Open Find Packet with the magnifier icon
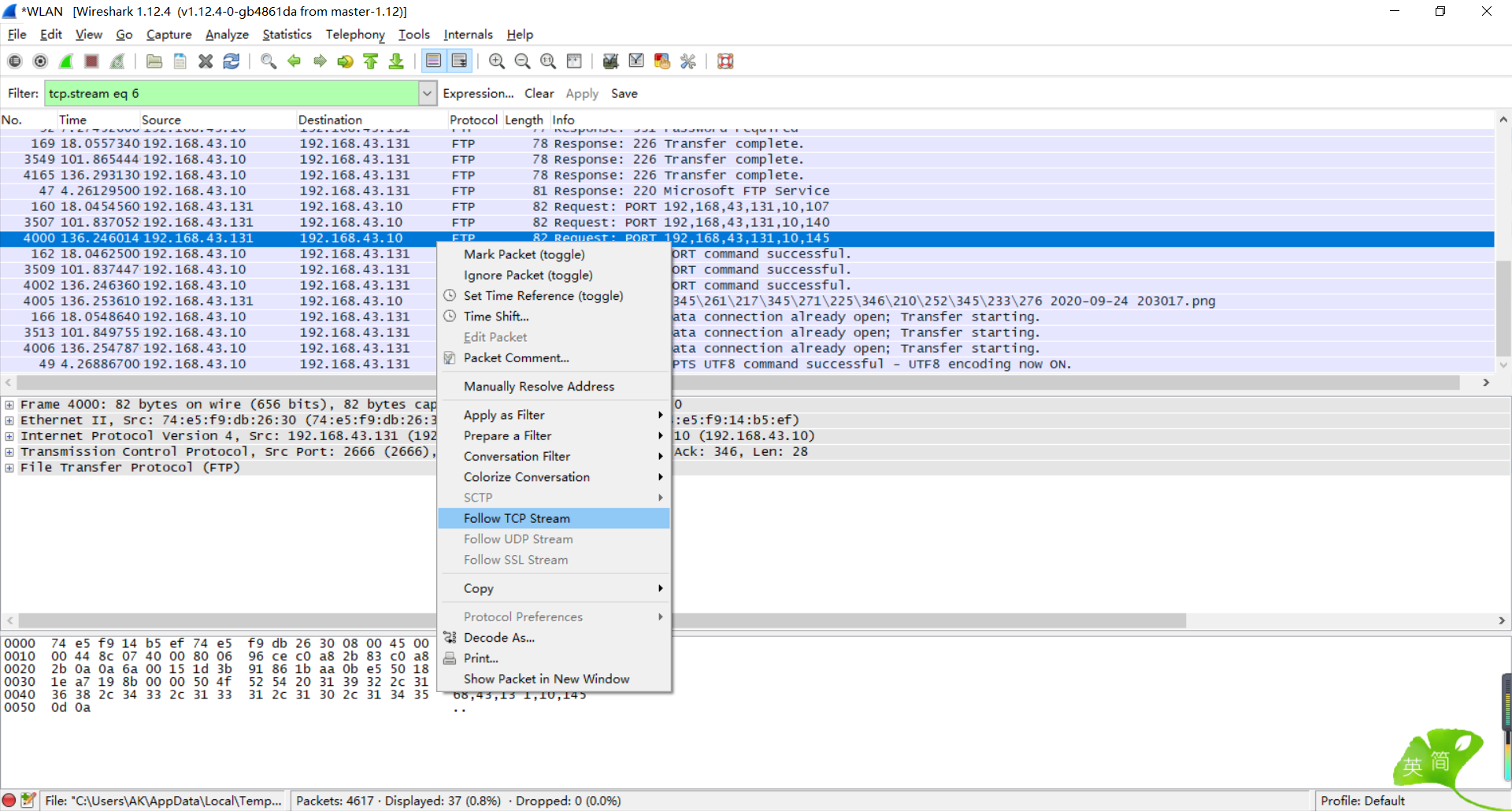This screenshot has height=811, width=1512. click(269, 61)
